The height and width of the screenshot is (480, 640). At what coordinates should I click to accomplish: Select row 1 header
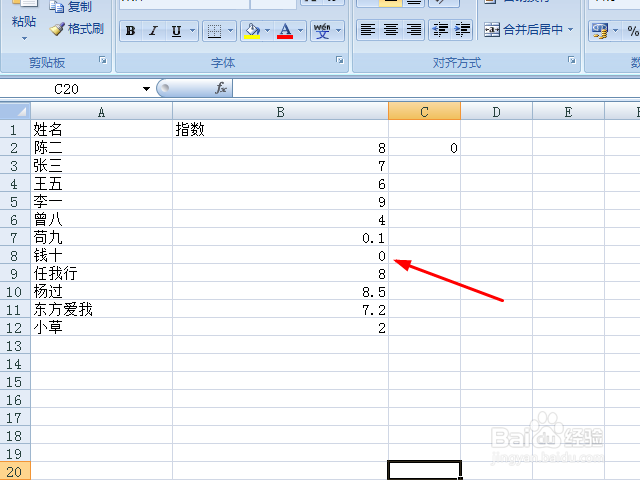coord(15,129)
